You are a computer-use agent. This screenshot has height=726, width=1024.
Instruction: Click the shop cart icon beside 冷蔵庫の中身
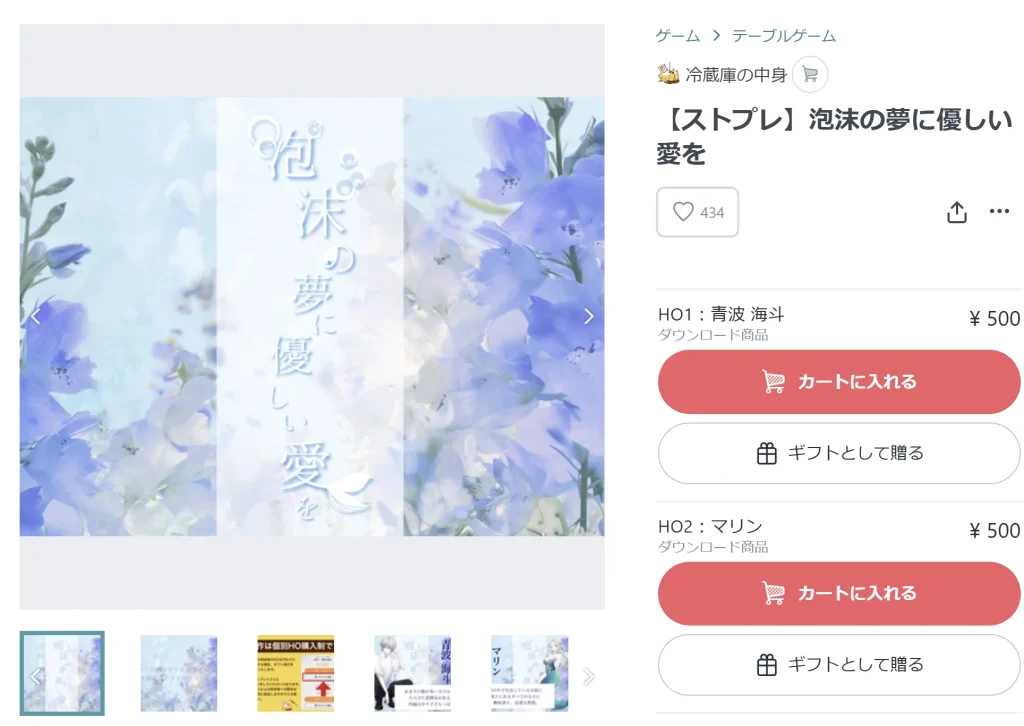810,74
